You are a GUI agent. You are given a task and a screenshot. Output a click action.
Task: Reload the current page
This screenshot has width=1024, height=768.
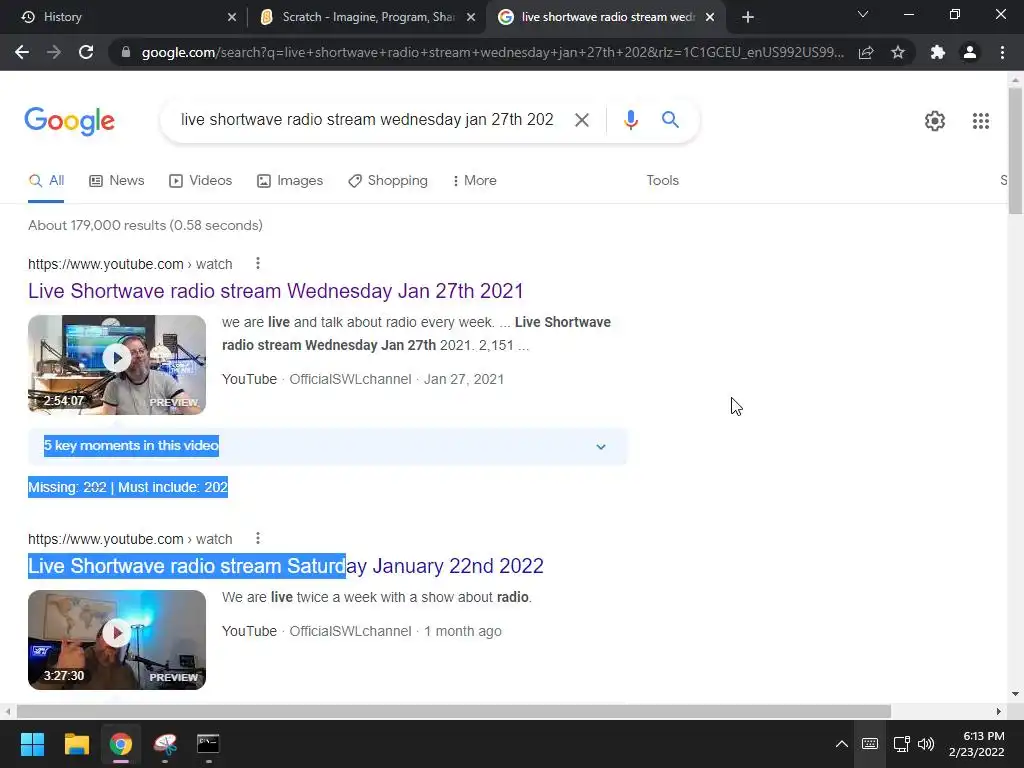click(x=86, y=52)
